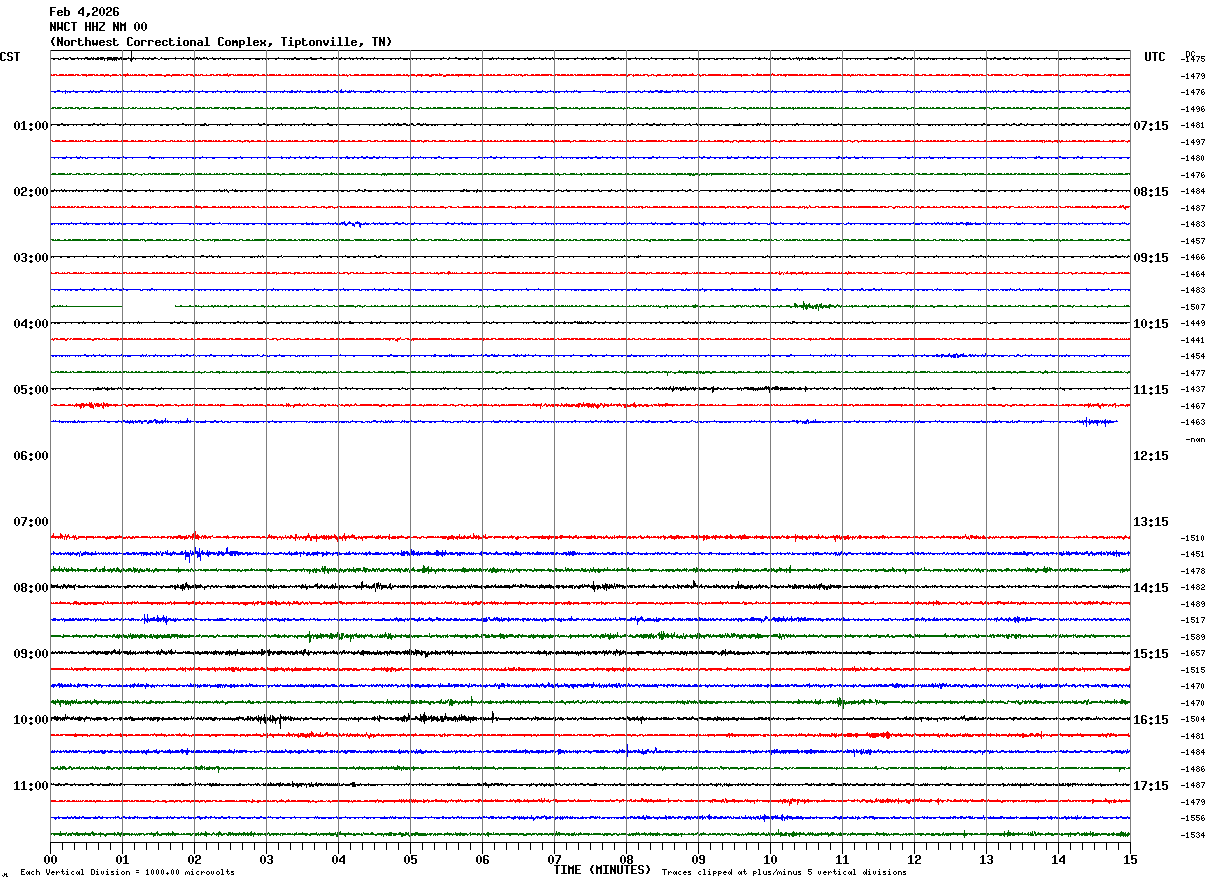This screenshot has width=1210, height=886.
Task: Click the DC offset value -1510
Action: pos(1193,538)
